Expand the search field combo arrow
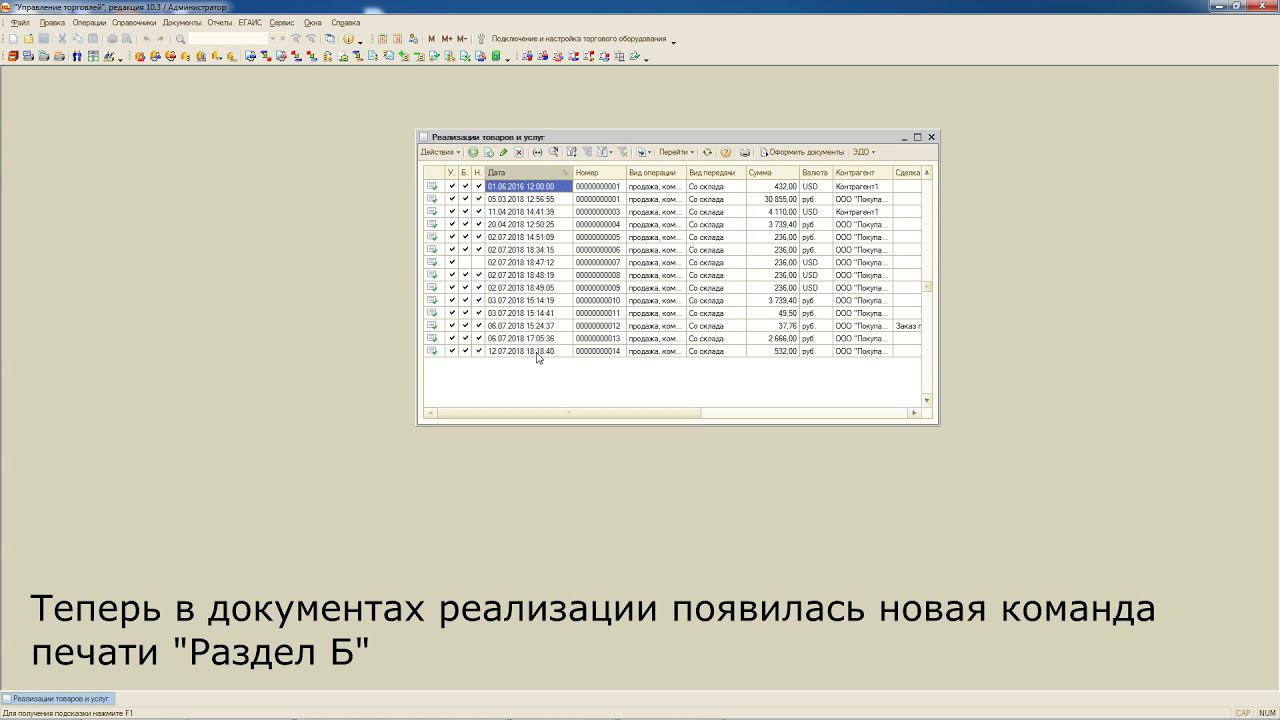1280x720 pixels. pos(272,39)
